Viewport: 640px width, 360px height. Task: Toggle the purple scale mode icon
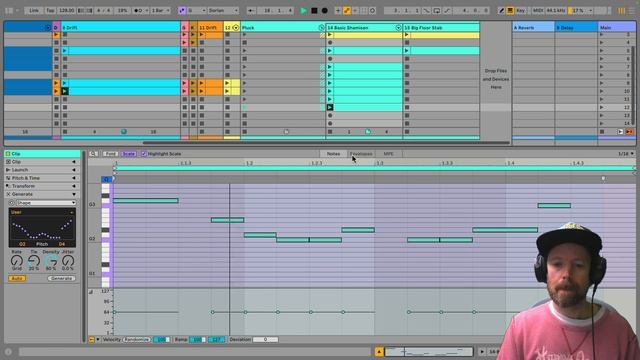coord(182,11)
